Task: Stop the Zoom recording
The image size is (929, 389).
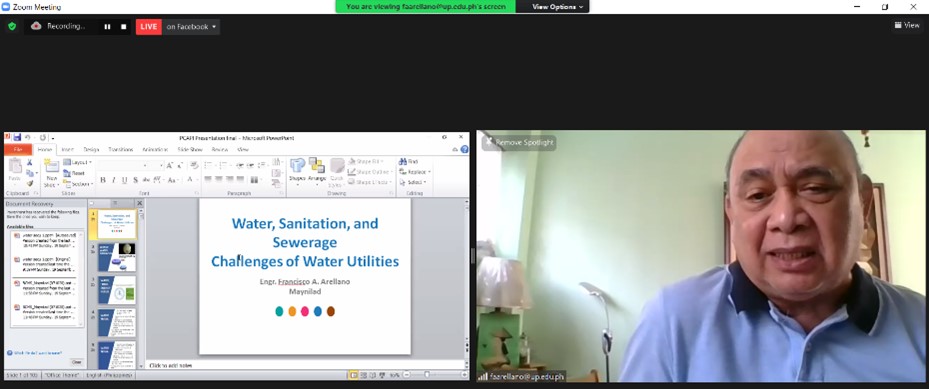Action: (x=123, y=27)
